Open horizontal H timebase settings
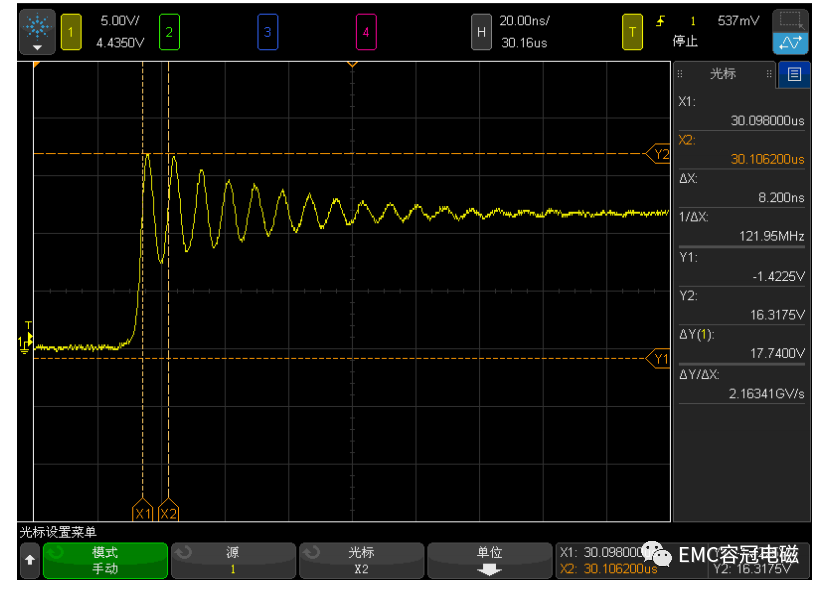The height and width of the screenshot is (591, 826). coord(481,32)
